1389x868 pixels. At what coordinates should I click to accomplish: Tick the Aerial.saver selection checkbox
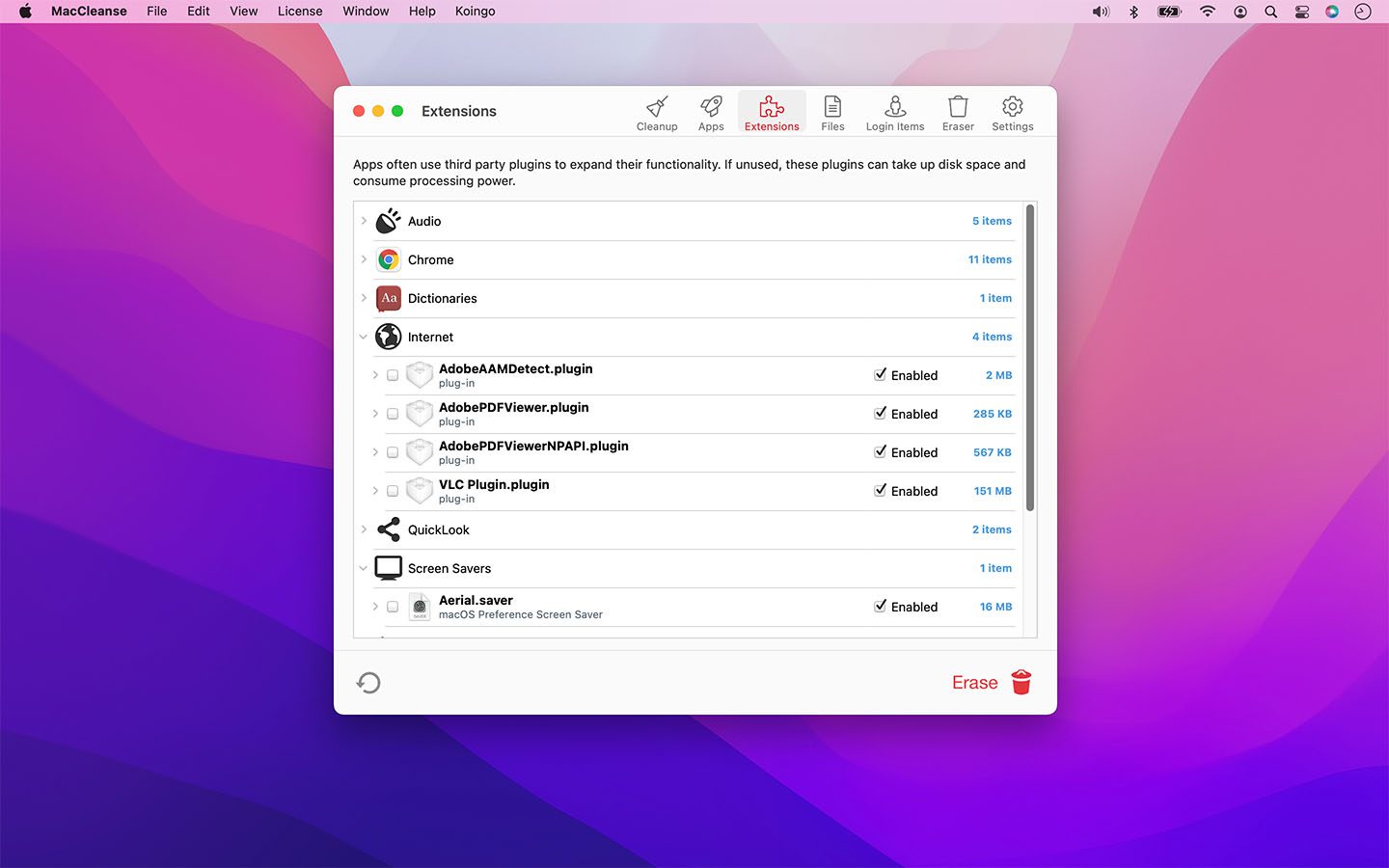tap(393, 607)
